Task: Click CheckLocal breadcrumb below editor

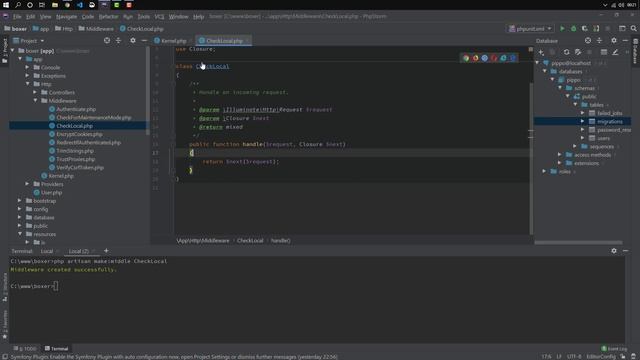Action: tap(250, 240)
